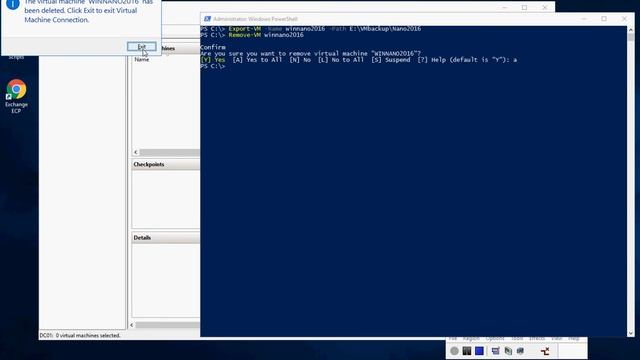Screen dimensions: 640x360
Task: Click the Details panel header in Hyper-V Manager
Action: coord(165,238)
